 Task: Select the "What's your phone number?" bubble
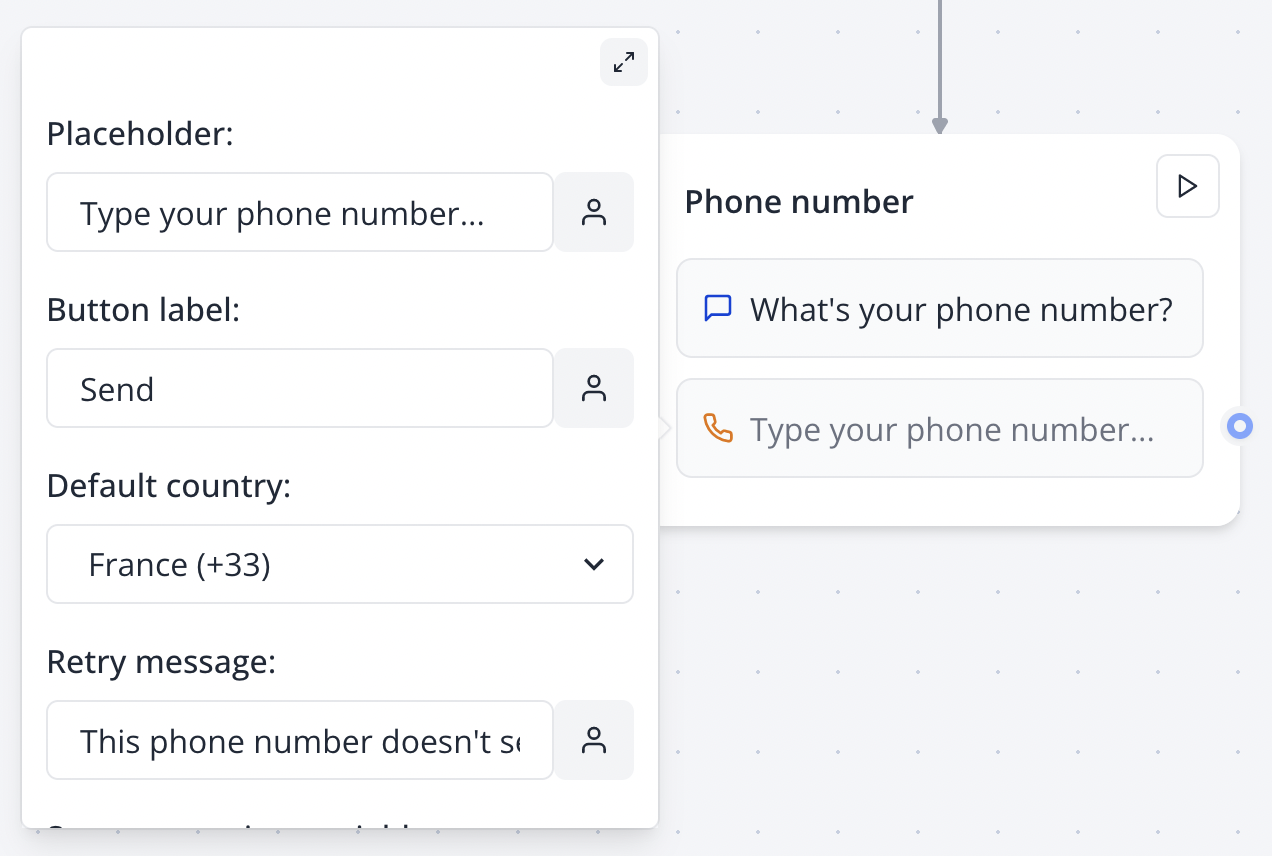tap(940, 308)
